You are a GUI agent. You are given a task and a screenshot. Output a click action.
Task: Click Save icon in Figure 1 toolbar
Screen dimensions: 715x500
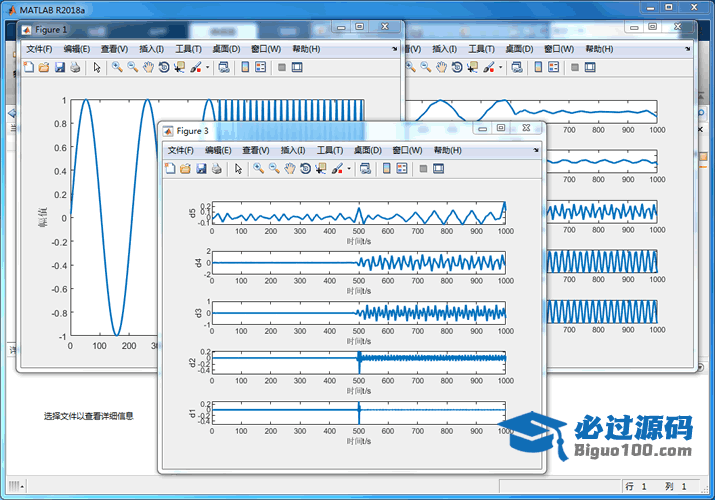point(60,67)
